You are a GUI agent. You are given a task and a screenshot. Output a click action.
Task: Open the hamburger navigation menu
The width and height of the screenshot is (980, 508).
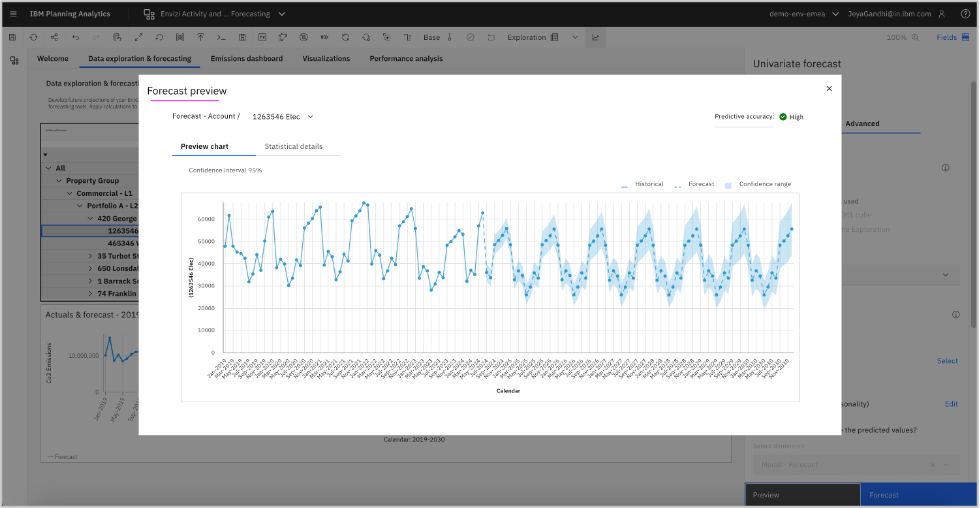coord(14,14)
